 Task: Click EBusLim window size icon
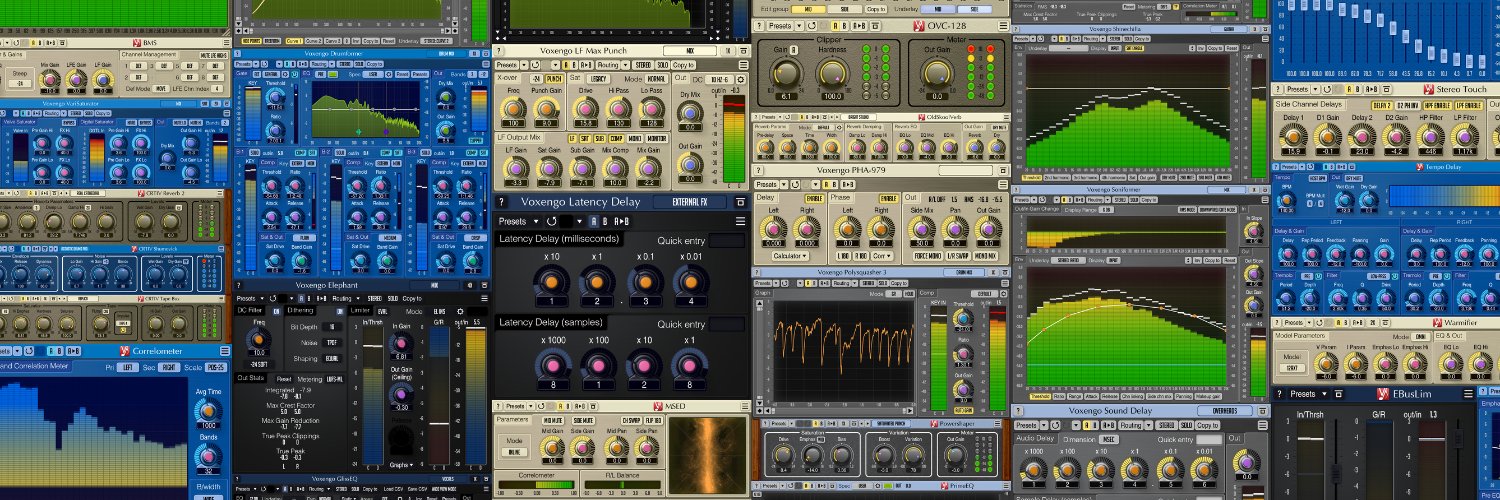coord(1338,394)
